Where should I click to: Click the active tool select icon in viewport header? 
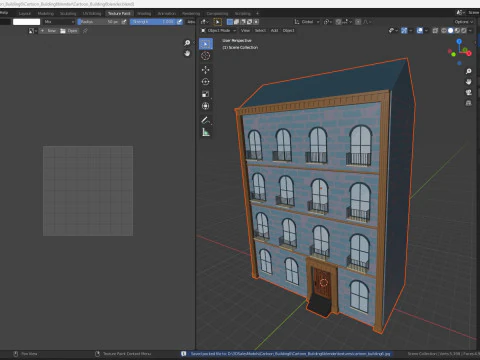(217, 22)
